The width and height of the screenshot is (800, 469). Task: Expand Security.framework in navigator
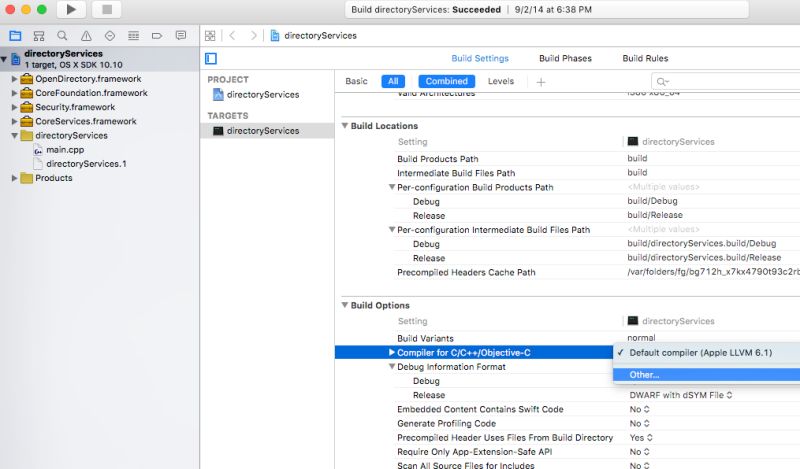click(x=14, y=107)
